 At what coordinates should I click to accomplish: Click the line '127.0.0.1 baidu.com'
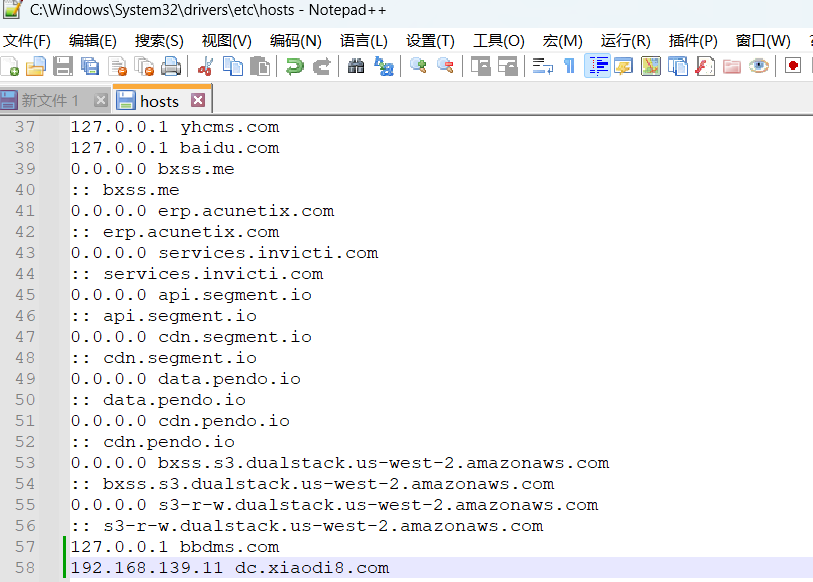(175, 148)
